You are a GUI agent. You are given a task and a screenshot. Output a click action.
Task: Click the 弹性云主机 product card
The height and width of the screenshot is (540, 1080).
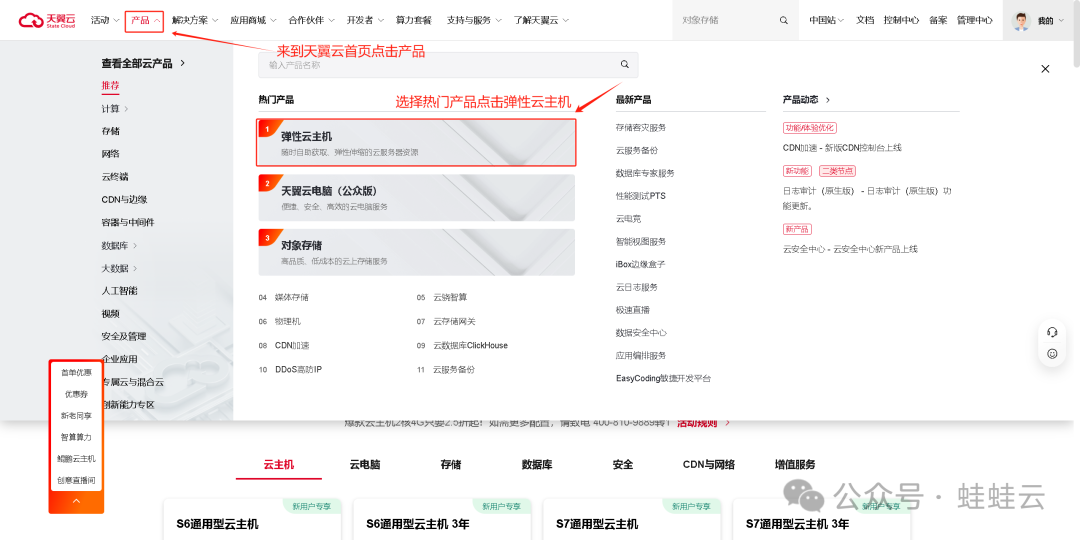[x=417, y=143]
